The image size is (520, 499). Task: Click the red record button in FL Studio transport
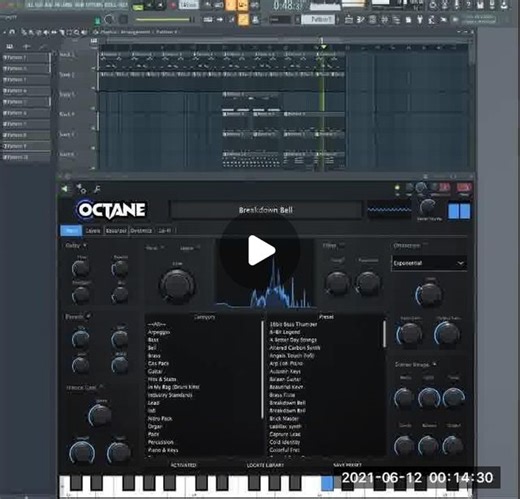point(173,6)
